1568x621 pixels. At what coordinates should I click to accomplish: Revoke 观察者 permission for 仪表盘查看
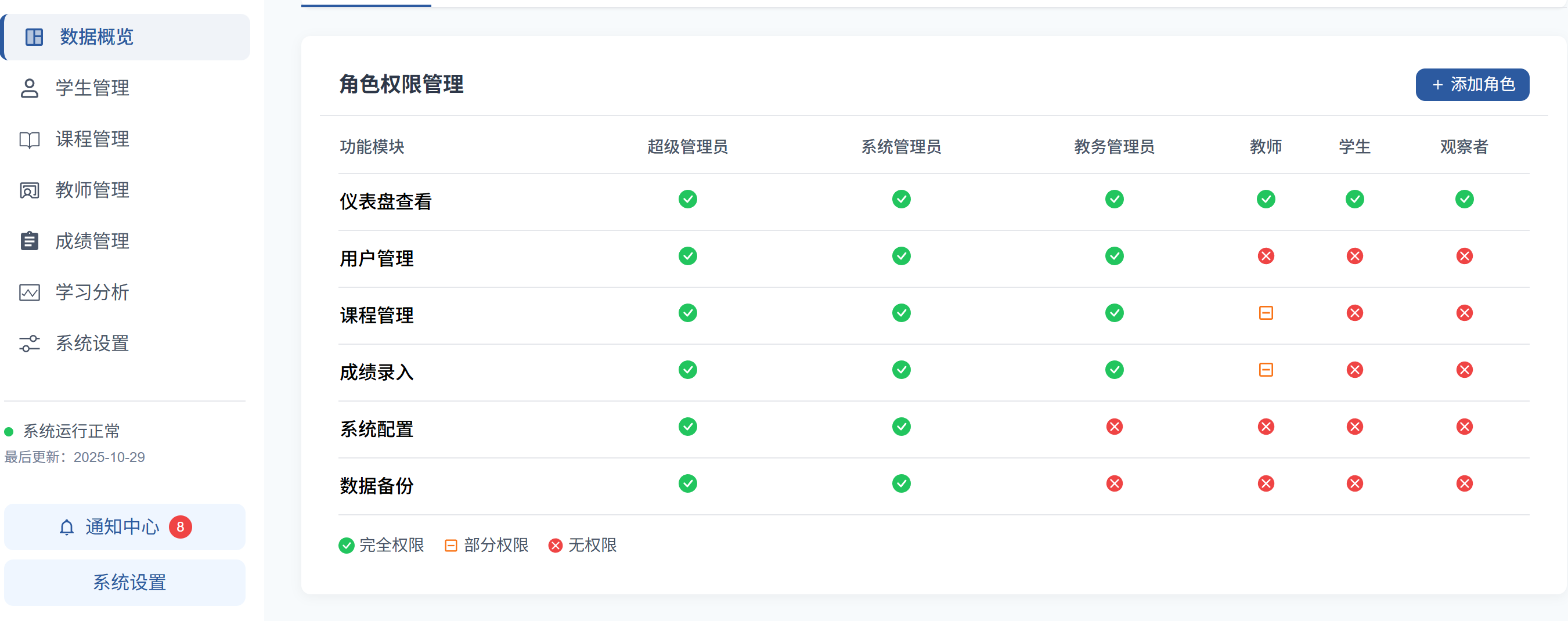1465,199
